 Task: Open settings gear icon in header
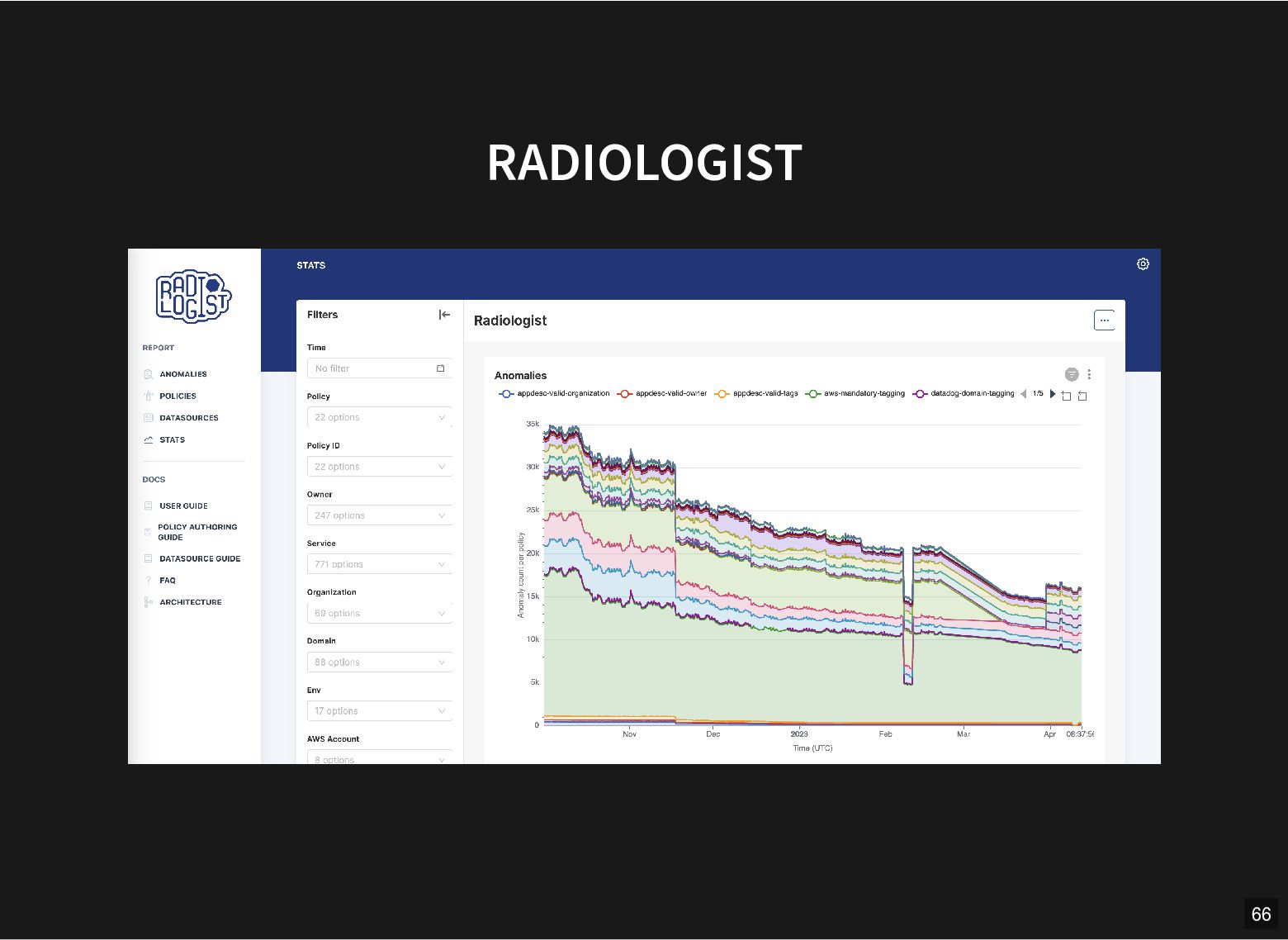click(x=1143, y=264)
